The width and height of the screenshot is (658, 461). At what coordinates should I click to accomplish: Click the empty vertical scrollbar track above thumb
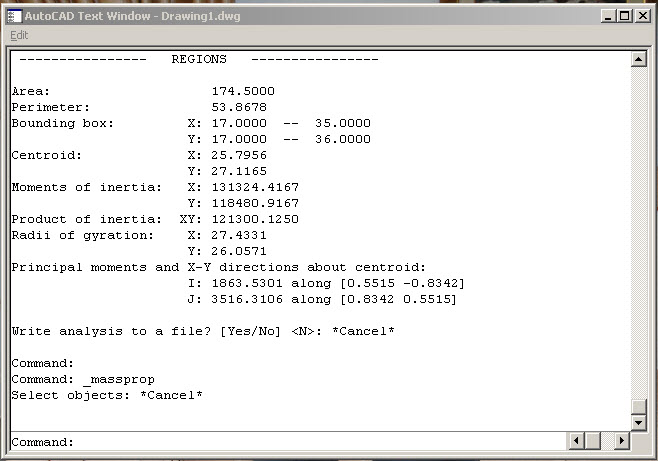tap(639, 230)
